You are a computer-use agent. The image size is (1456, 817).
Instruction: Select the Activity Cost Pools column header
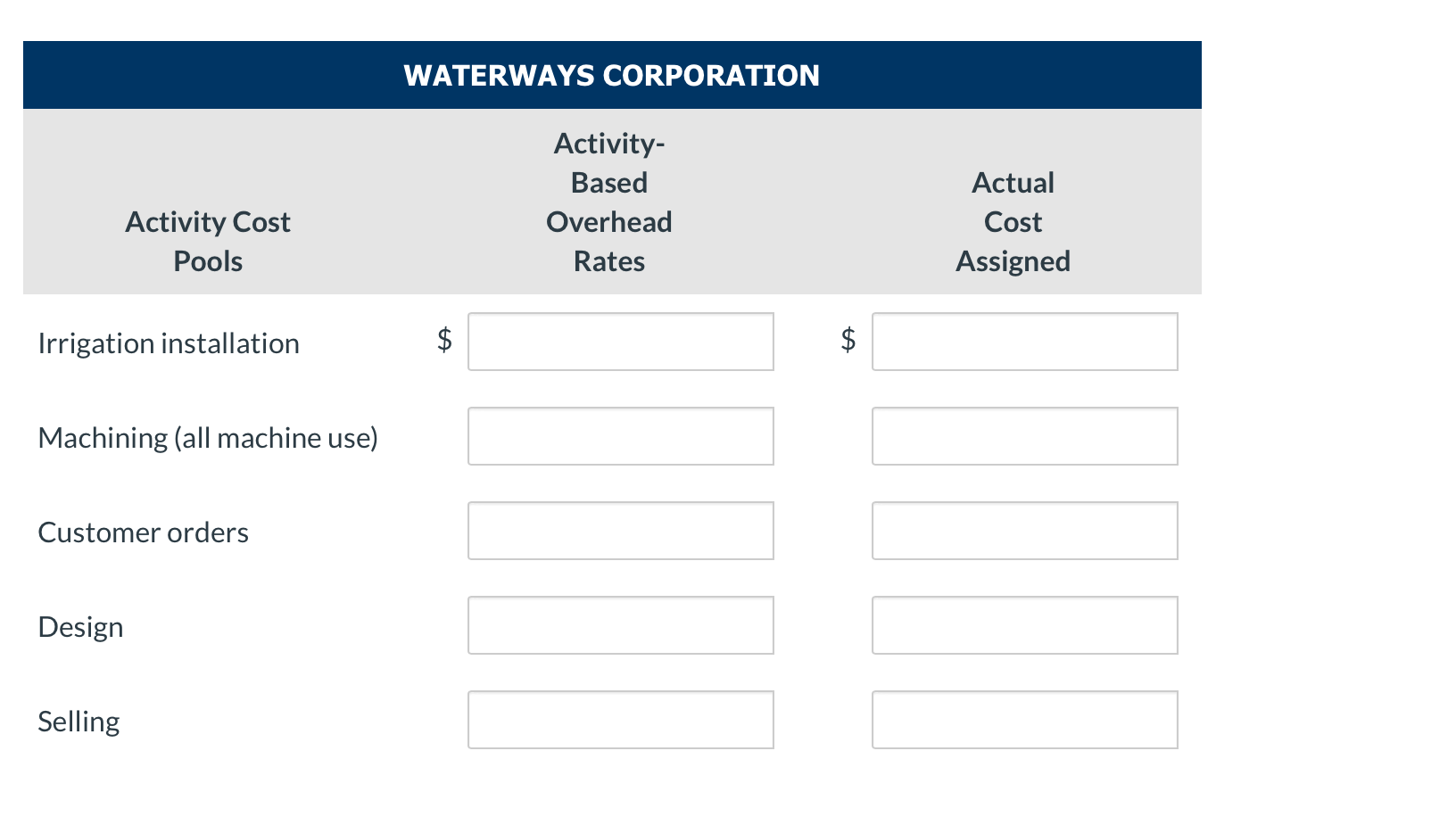pyautogui.click(x=207, y=241)
